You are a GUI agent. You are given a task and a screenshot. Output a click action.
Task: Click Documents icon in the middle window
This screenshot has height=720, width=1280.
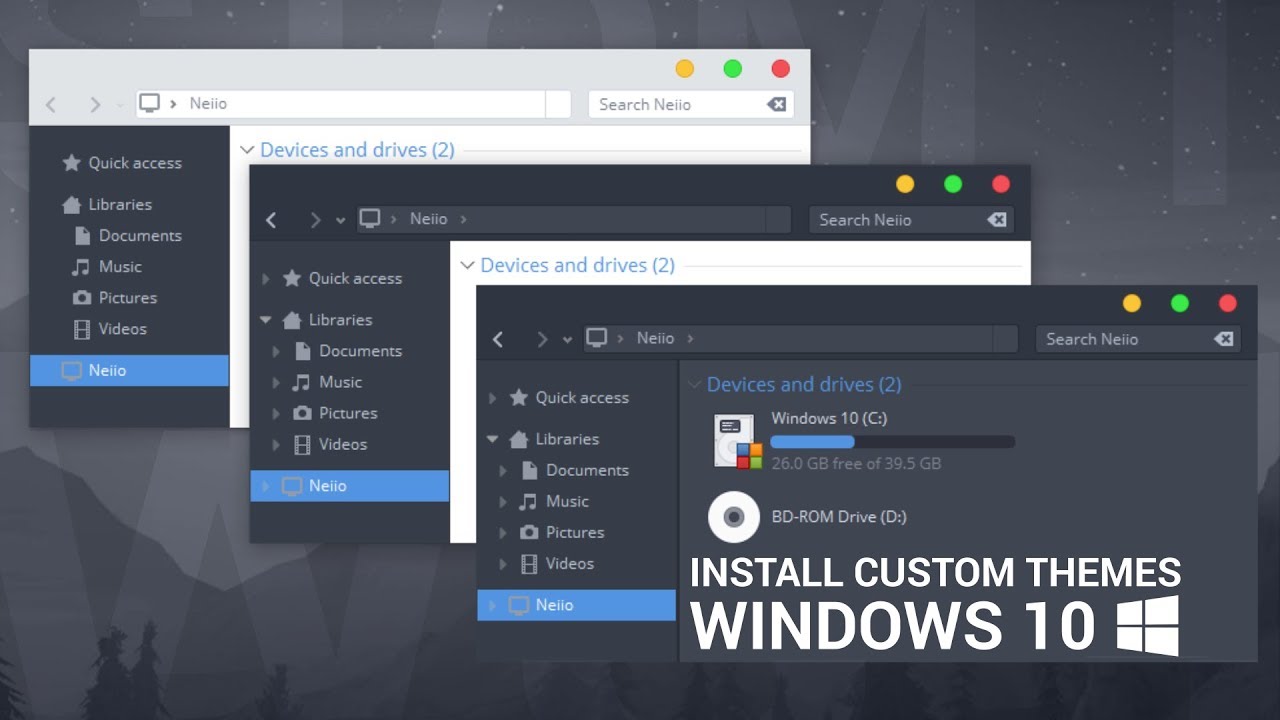click(303, 351)
